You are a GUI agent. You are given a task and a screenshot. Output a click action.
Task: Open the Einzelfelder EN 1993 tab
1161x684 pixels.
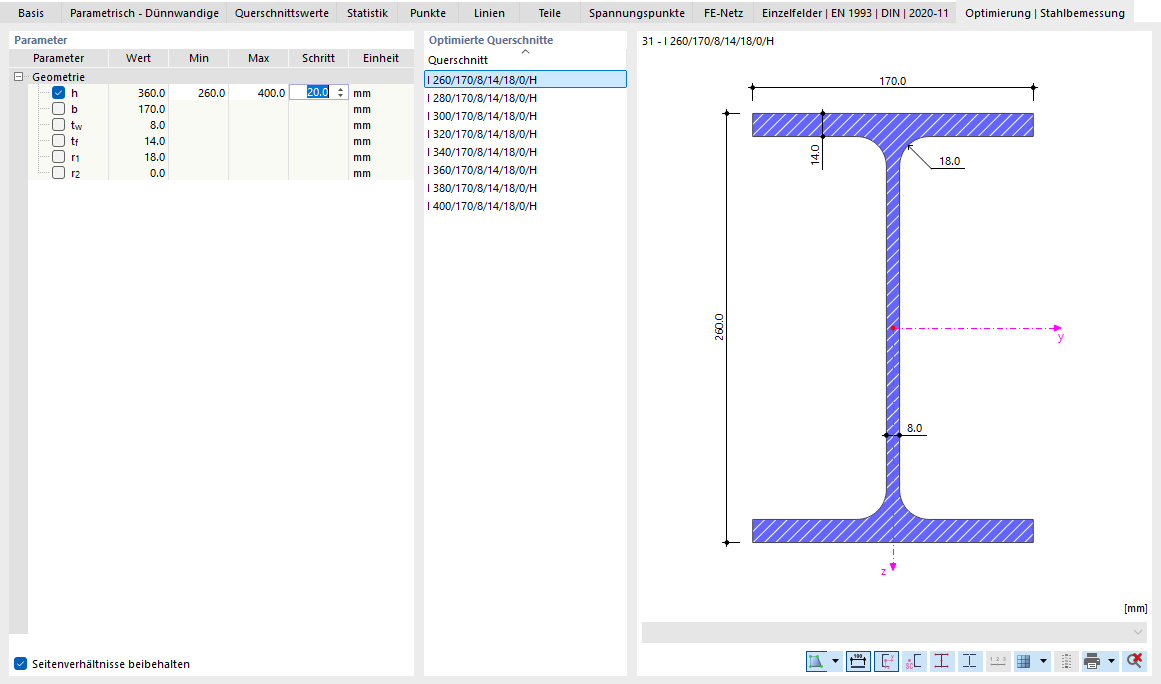pos(855,13)
